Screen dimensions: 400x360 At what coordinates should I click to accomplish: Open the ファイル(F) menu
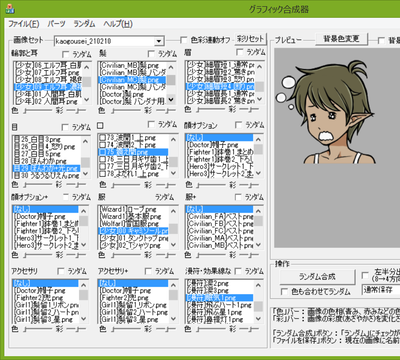23,24
